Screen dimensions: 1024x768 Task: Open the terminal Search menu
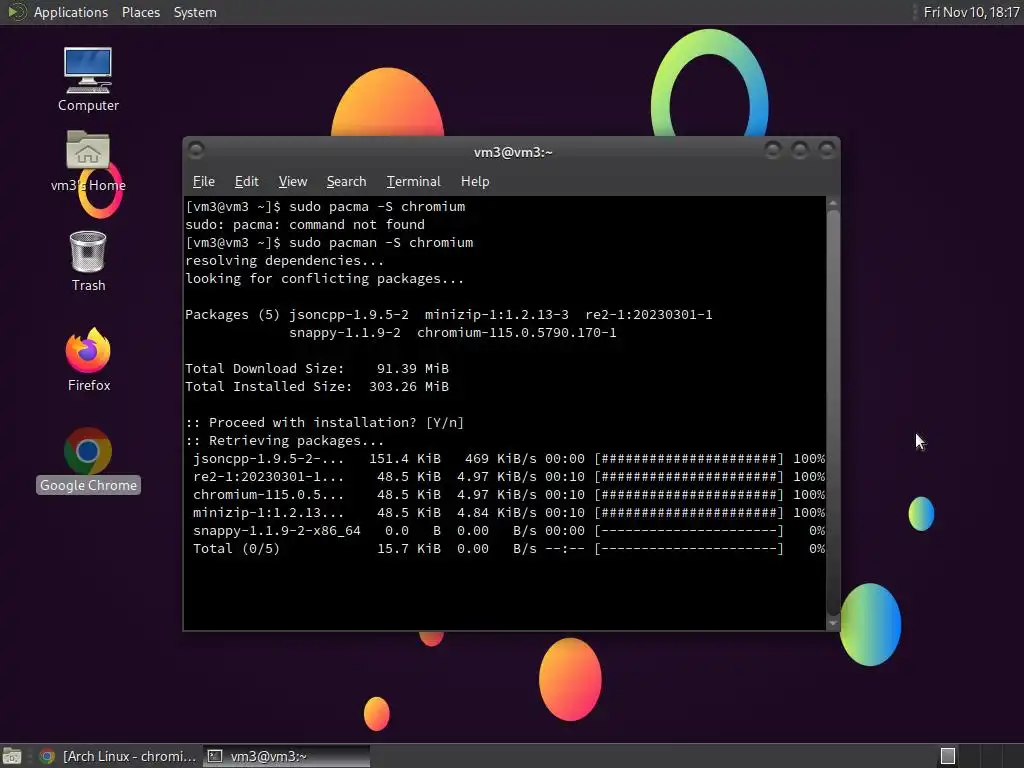tap(346, 182)
